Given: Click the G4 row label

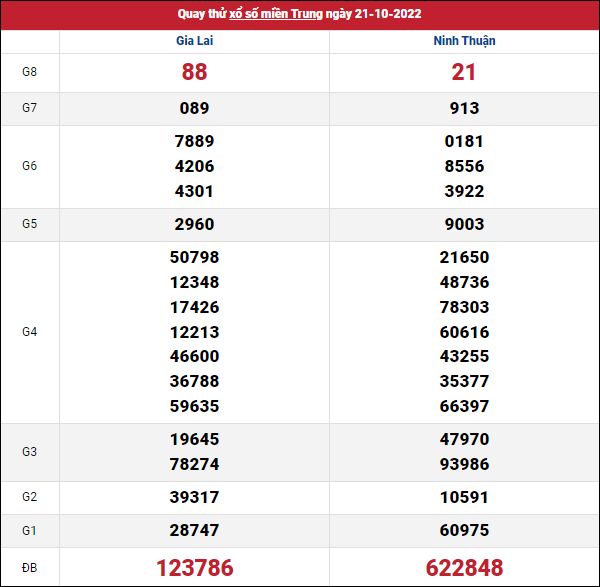Looking at the screenshot, I should click(x=30, y=331).
